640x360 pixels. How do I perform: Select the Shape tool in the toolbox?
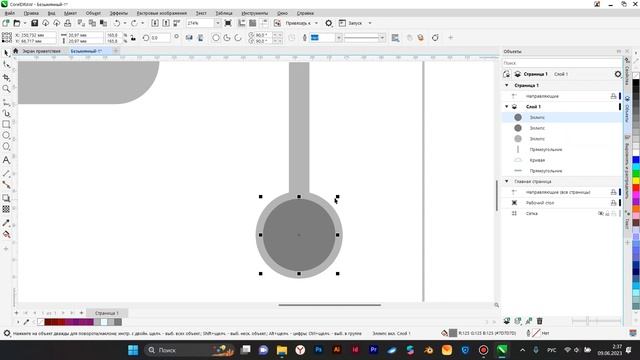(x=6, y=65)
